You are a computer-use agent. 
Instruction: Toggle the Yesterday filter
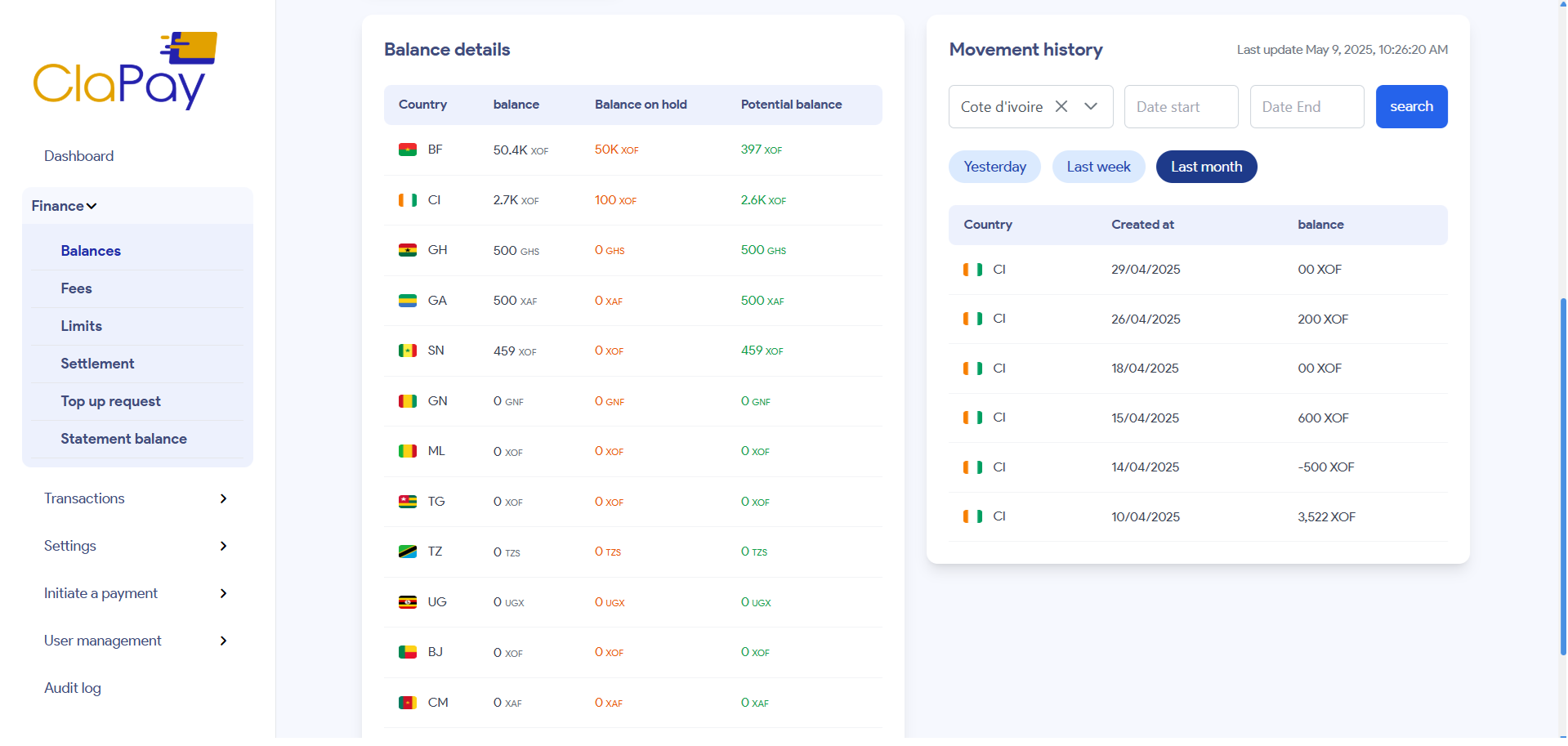pos(994,167)
